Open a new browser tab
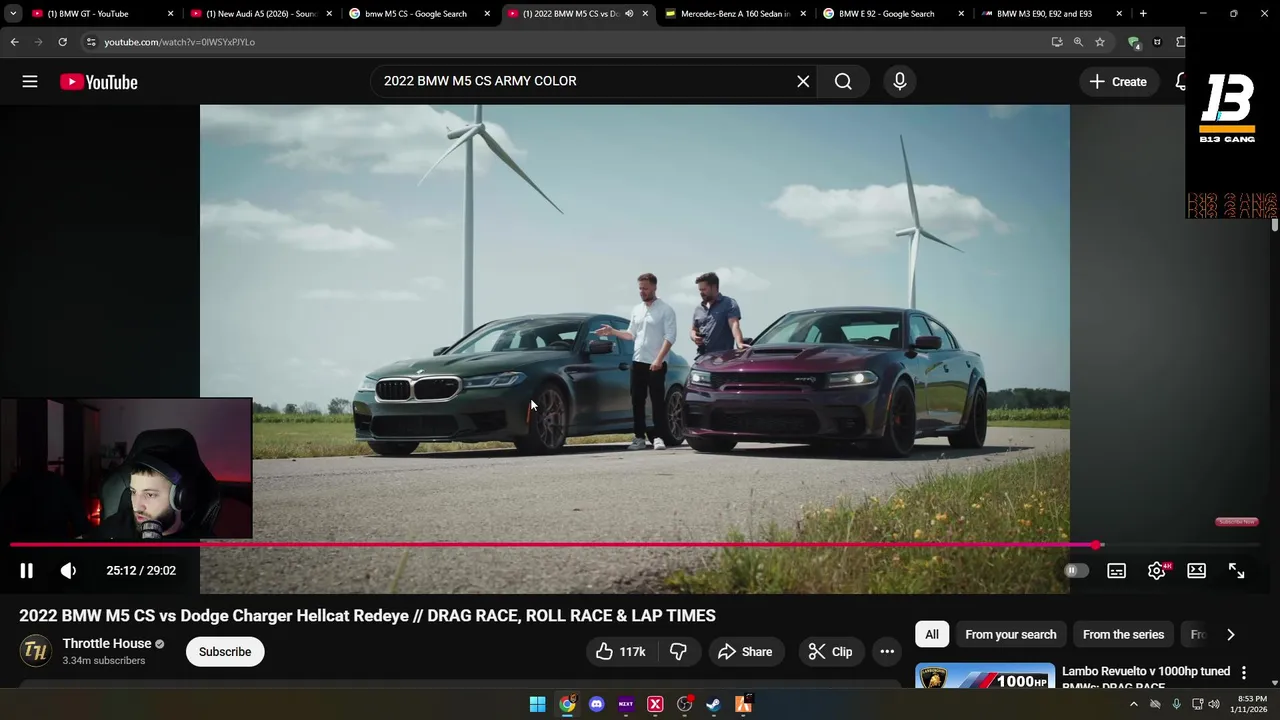 tap(1143, 14)
